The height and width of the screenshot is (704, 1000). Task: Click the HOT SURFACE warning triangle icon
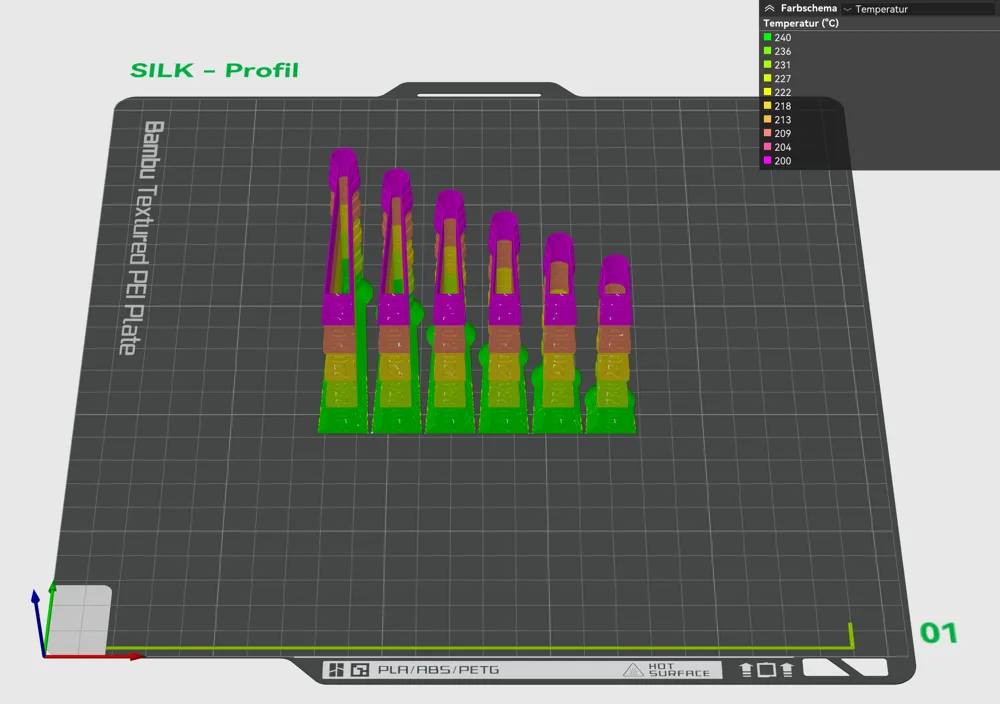click(633, 670)
